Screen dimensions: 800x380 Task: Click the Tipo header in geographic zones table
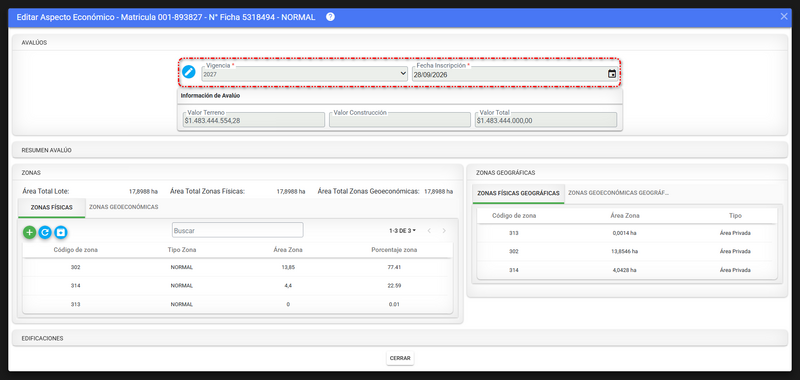point(735,216)
